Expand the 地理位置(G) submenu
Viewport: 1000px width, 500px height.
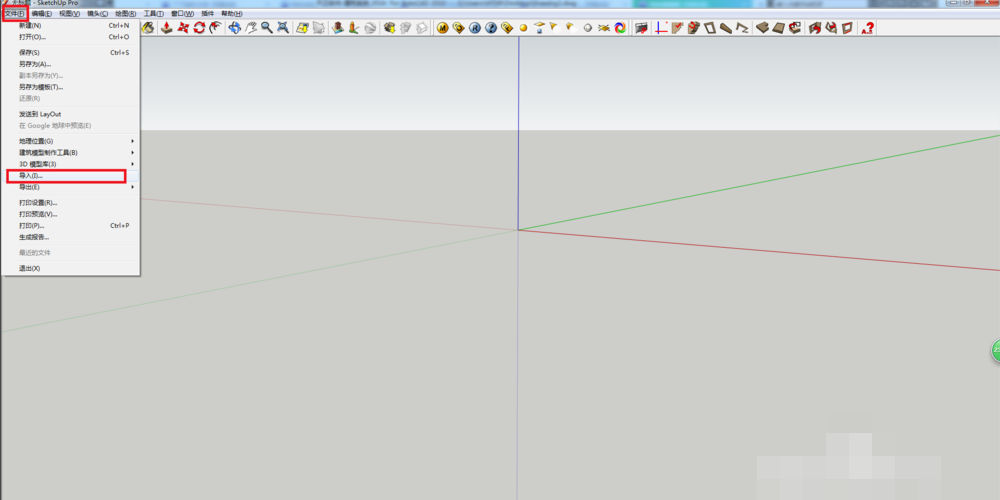point(71,141)
